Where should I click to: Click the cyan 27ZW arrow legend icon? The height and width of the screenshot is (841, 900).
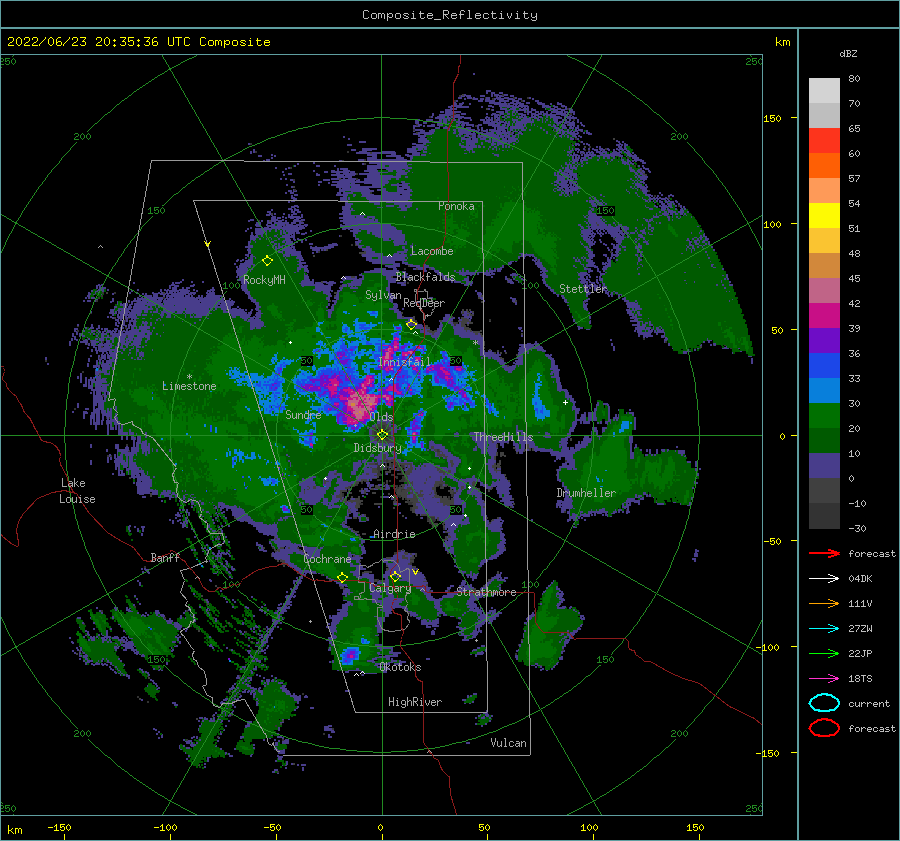[x=824, y=629]
